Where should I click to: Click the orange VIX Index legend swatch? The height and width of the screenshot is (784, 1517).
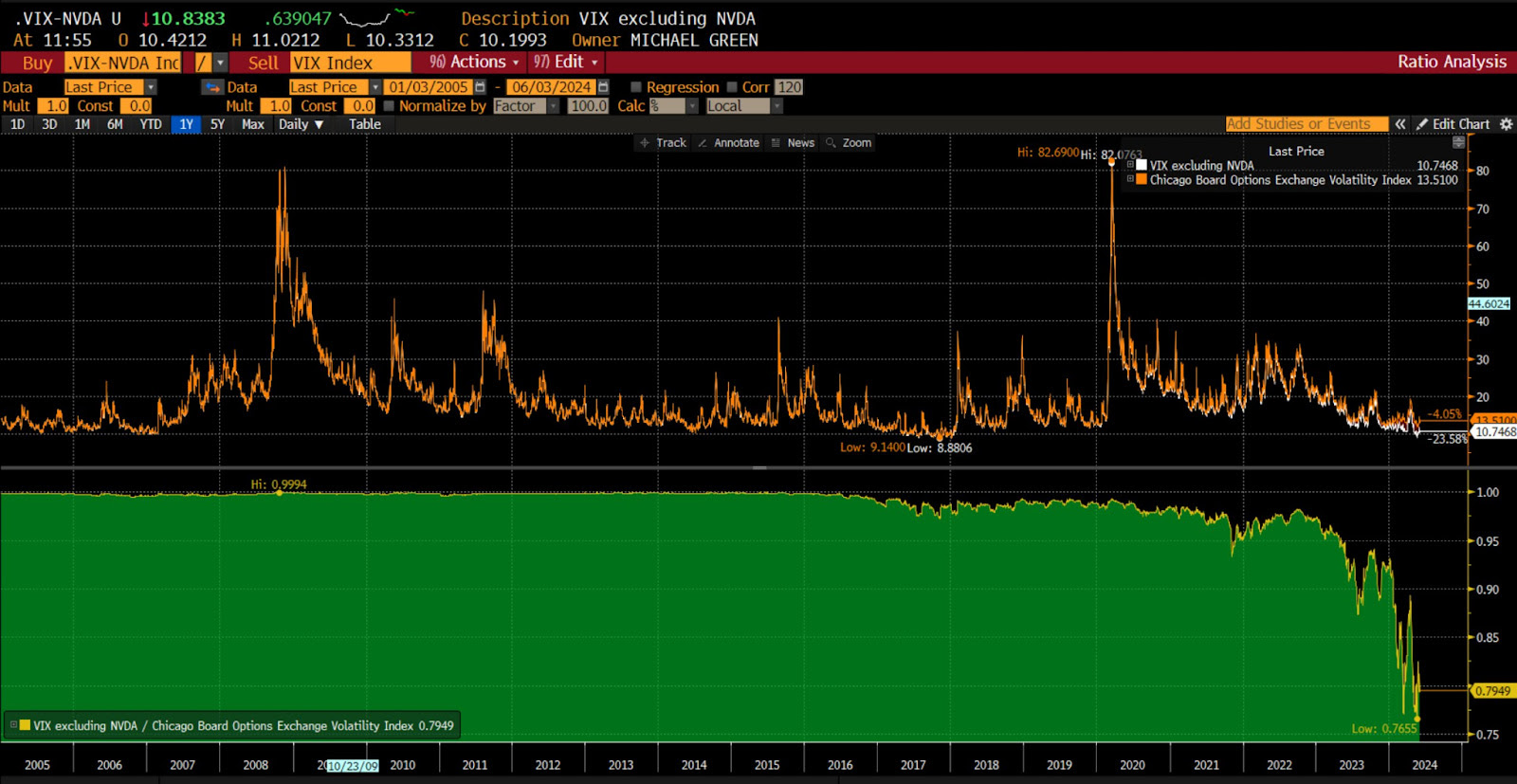1142,180
